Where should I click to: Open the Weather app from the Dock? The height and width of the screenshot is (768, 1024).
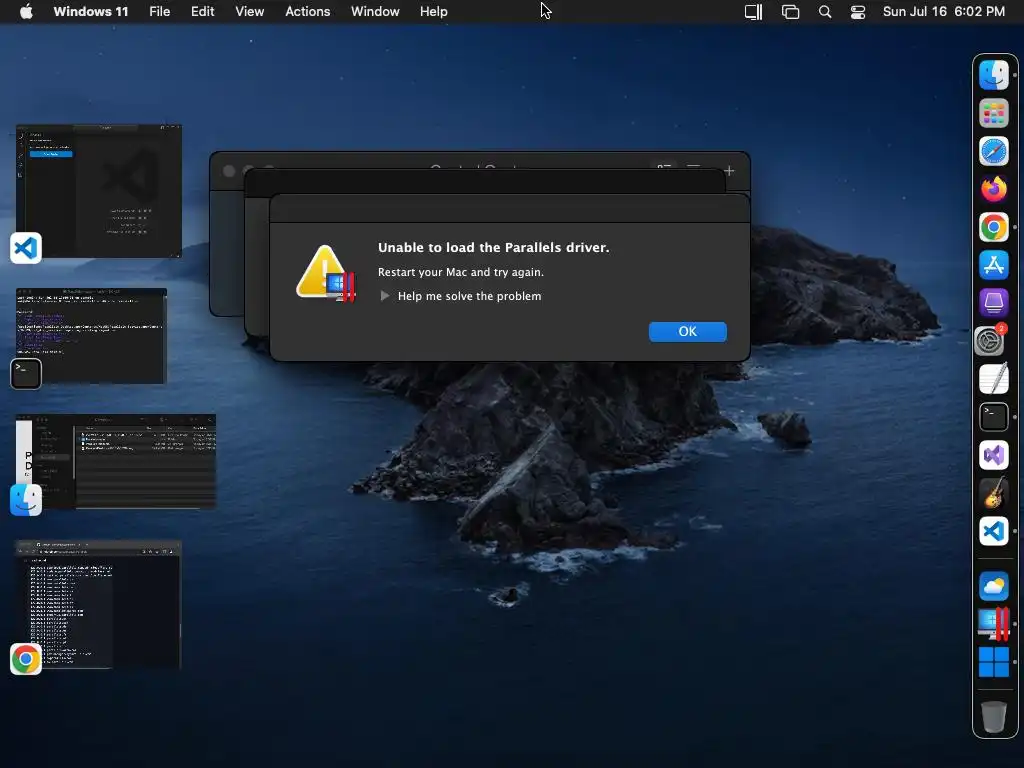tap(994, 586)
